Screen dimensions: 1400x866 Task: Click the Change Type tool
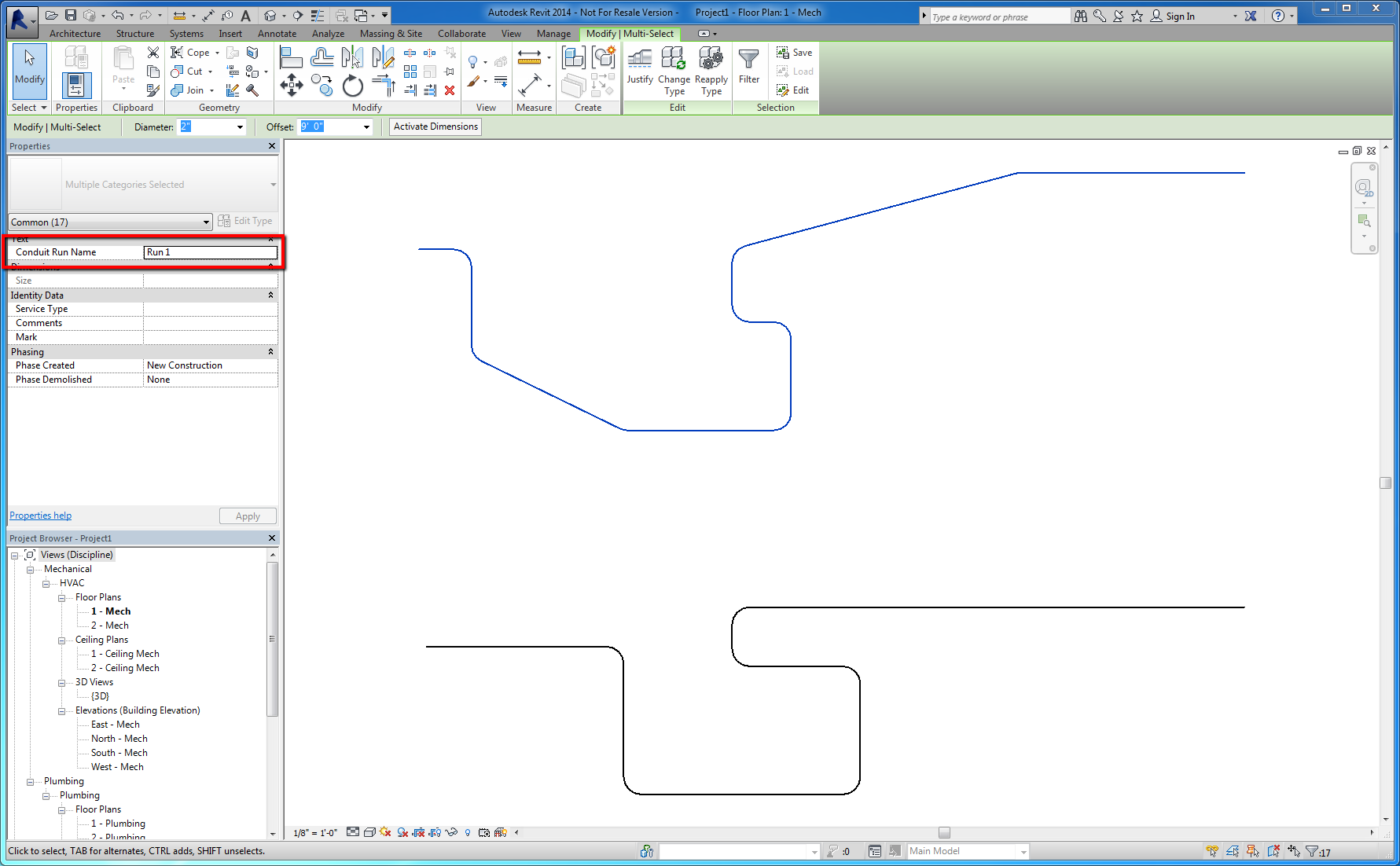[x=674, y=71]
